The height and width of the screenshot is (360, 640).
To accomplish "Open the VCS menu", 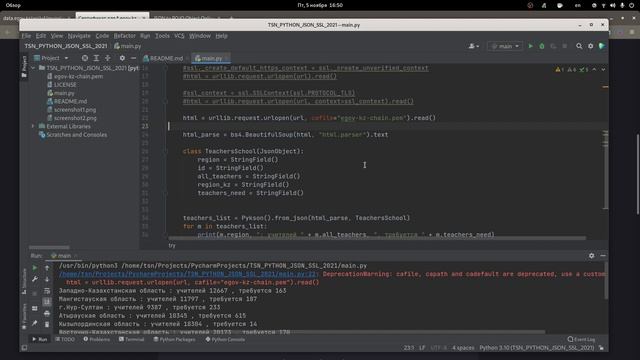I will coord(179,36).
